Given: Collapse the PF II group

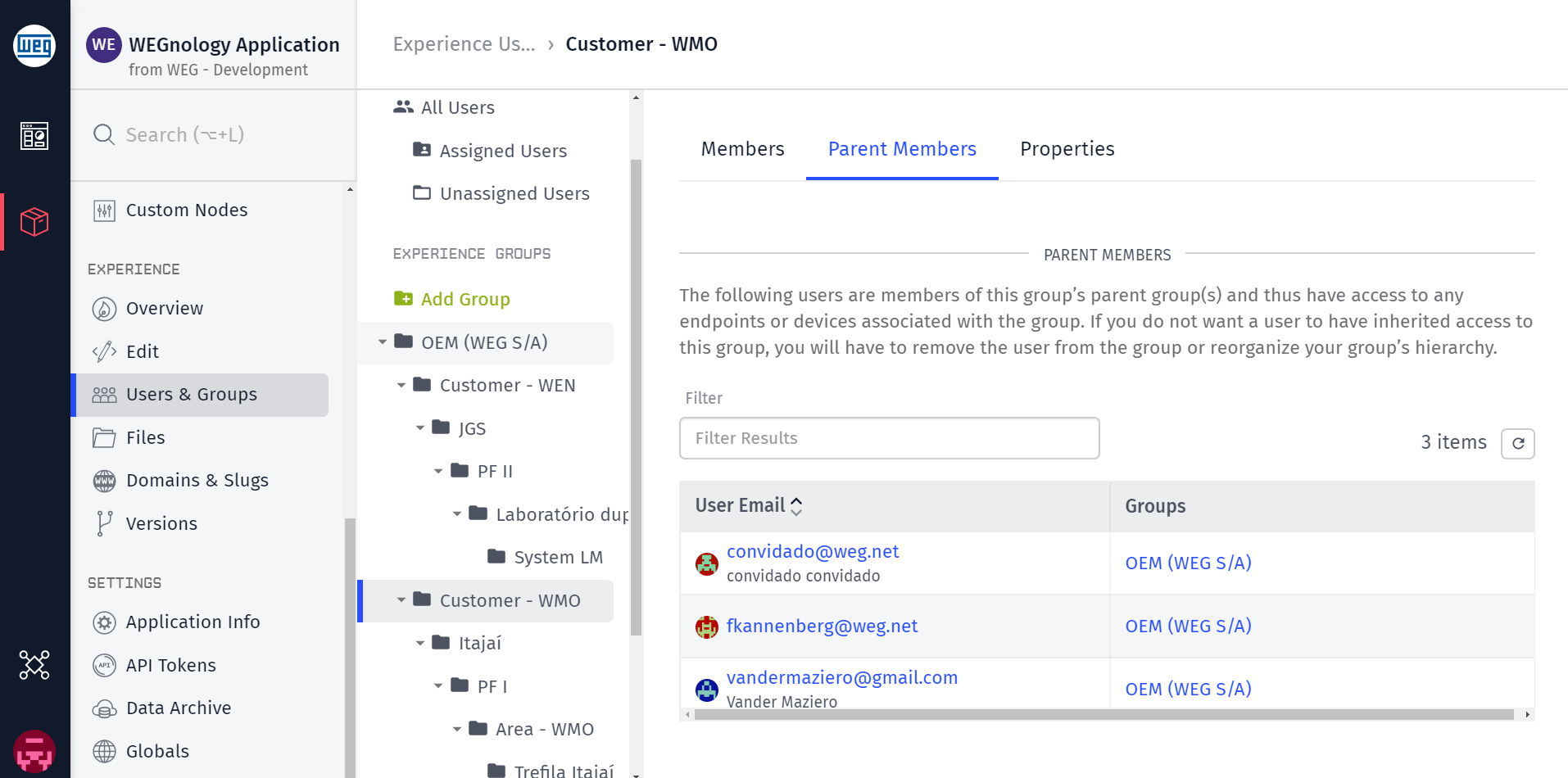Looking at the screenshot, I should pyautogui.click(x=438, y=471).
